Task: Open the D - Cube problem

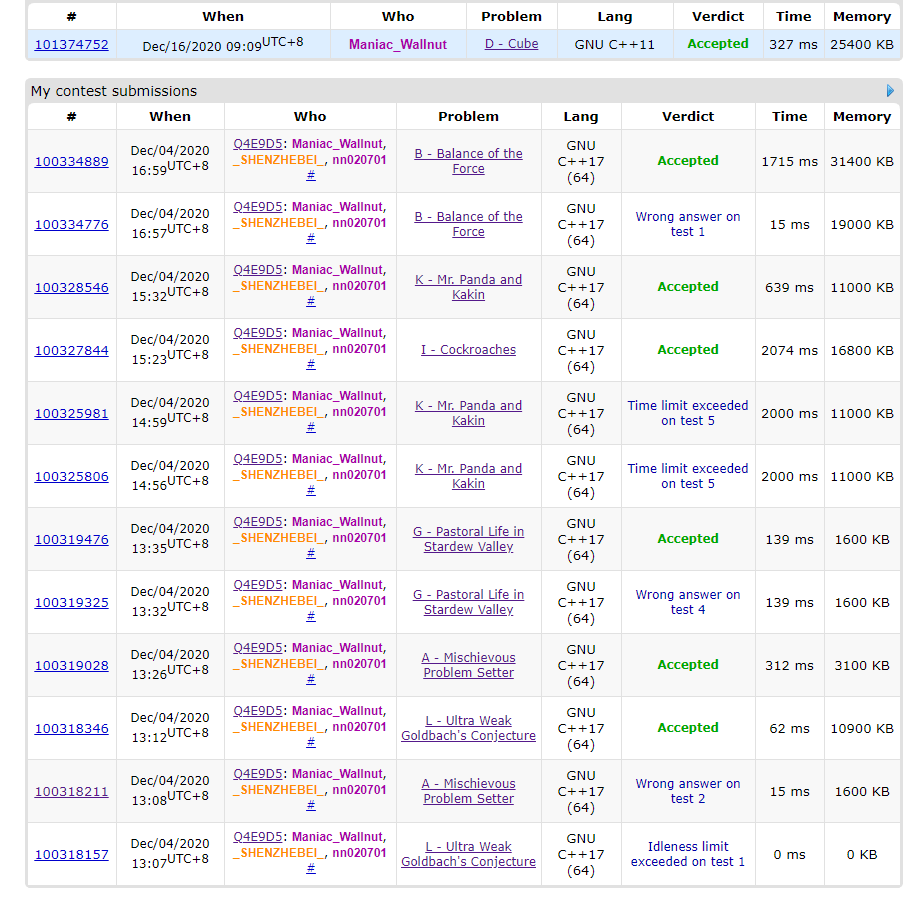Action: tap(511, 44)
